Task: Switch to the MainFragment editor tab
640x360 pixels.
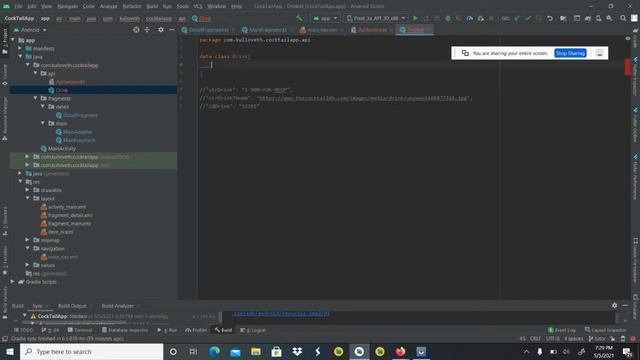Action: (x=267, y=30)
